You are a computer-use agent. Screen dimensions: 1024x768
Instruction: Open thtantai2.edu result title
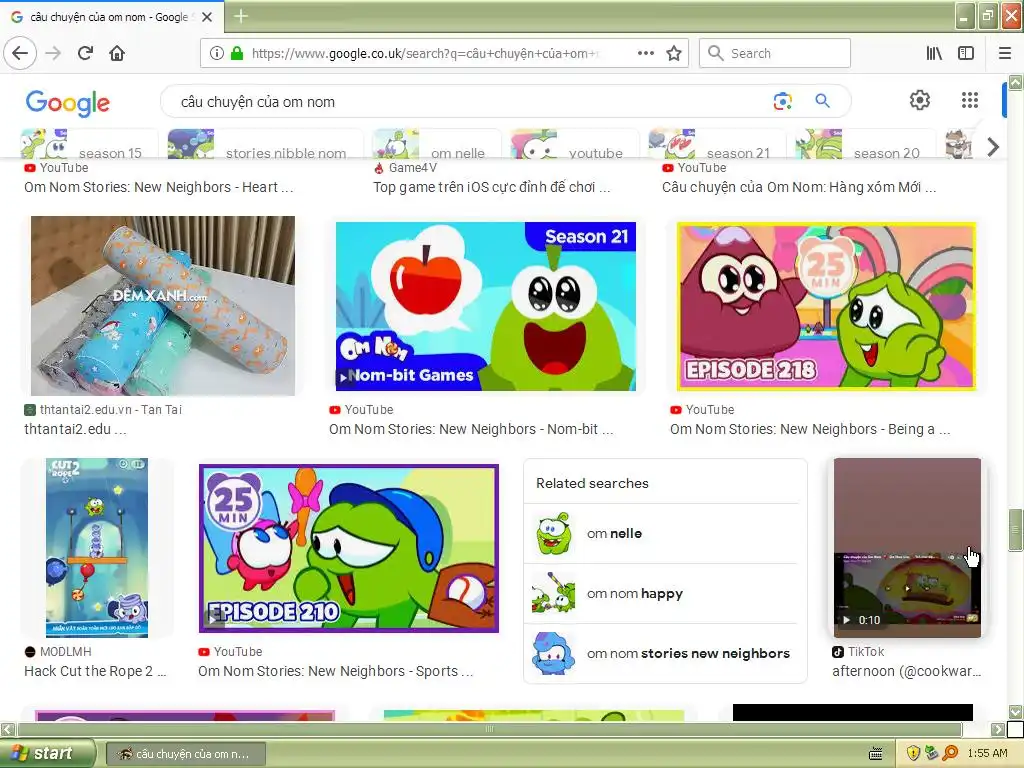(75, 429)
